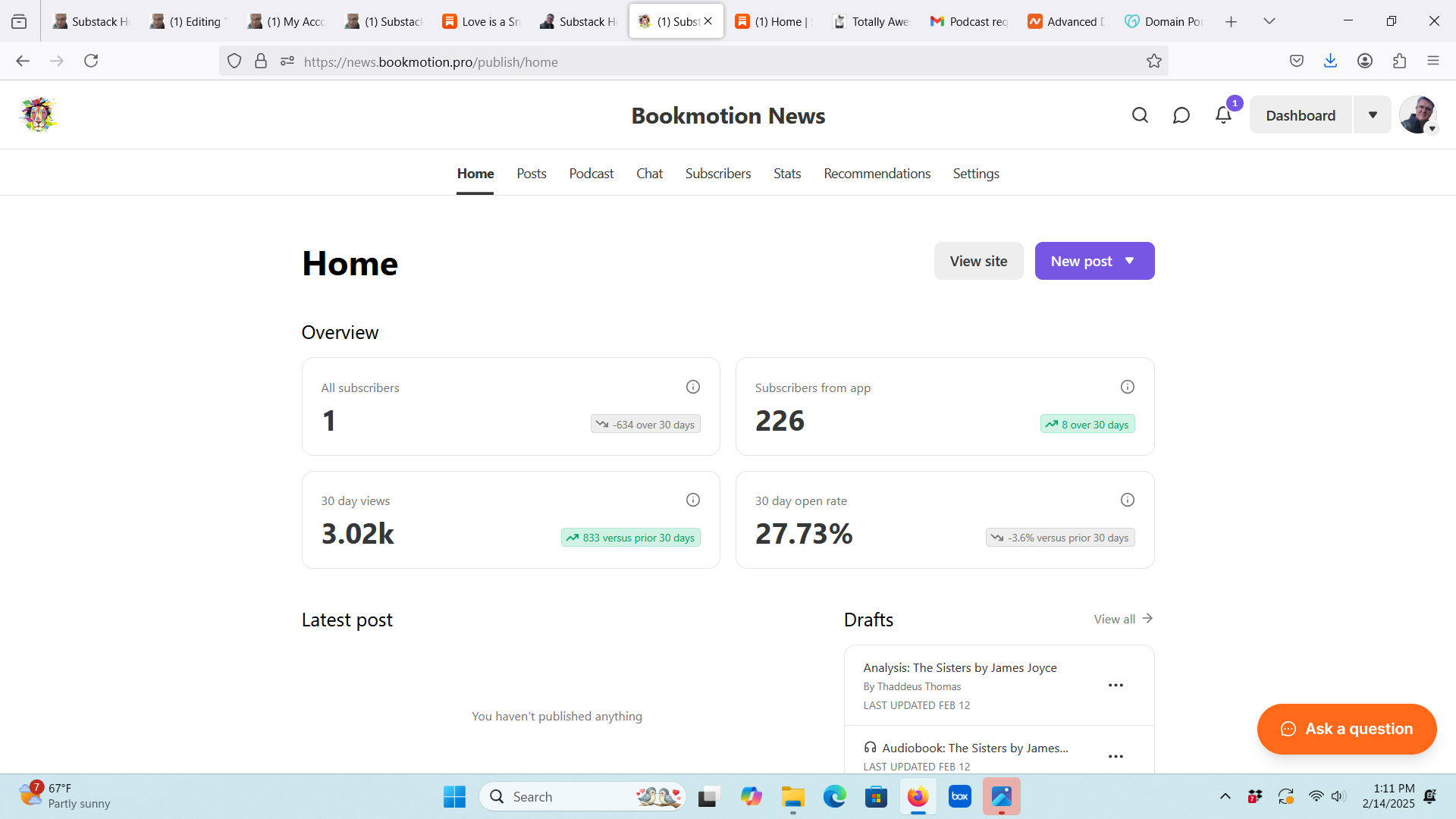
Task: Open the chat bubble icon in header
Action: tap(1181, 115)
